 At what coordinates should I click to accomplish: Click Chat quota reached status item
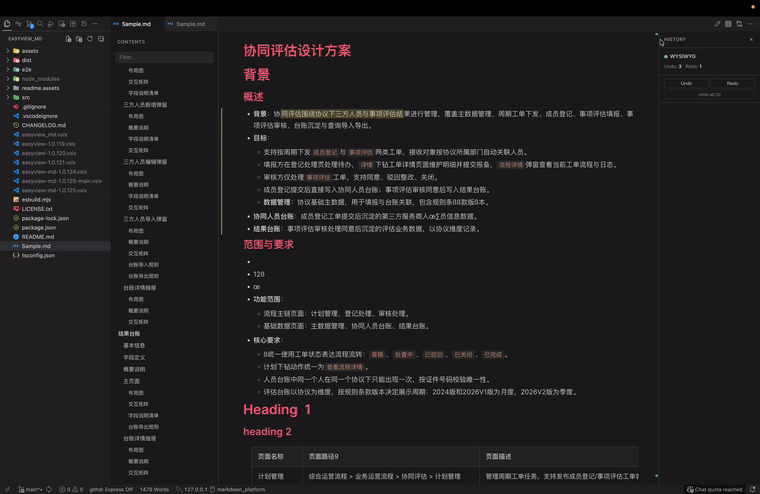pyautogui.click(x=714, y=489)
